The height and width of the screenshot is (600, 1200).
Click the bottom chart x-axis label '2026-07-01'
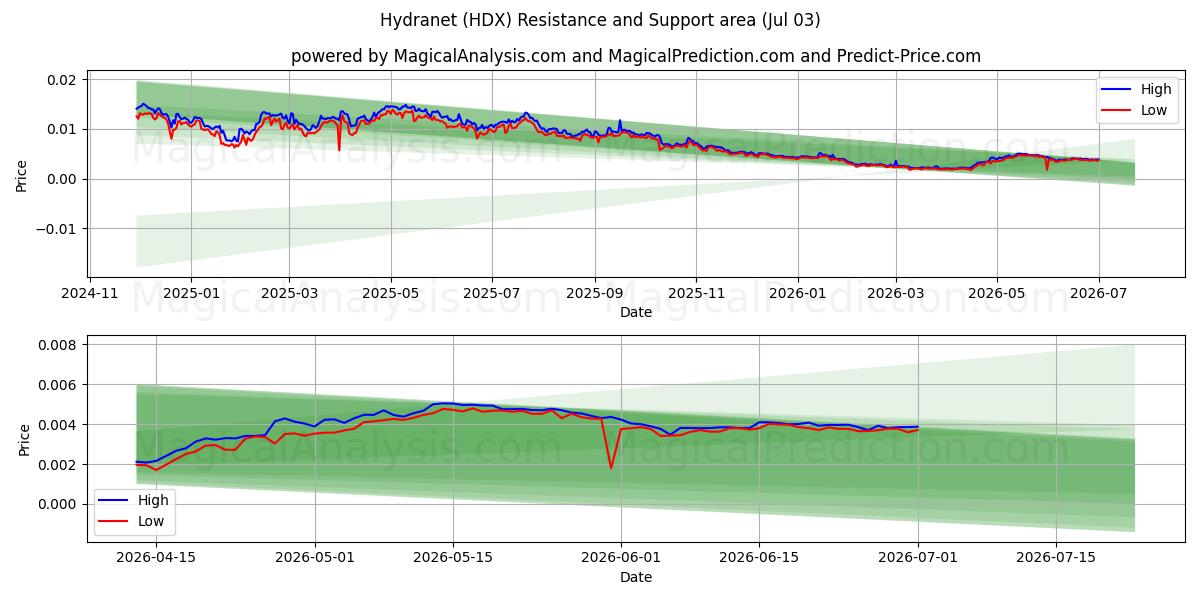[x=918, y=558]
